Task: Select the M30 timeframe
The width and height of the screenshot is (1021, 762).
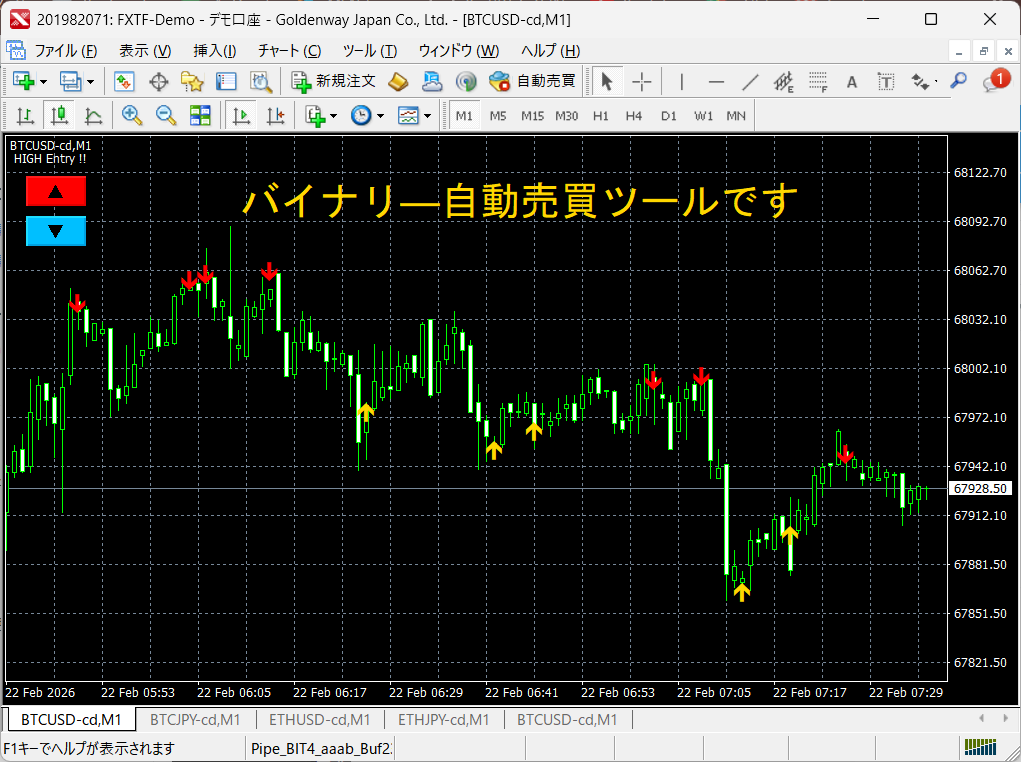Action: (566, 116)
